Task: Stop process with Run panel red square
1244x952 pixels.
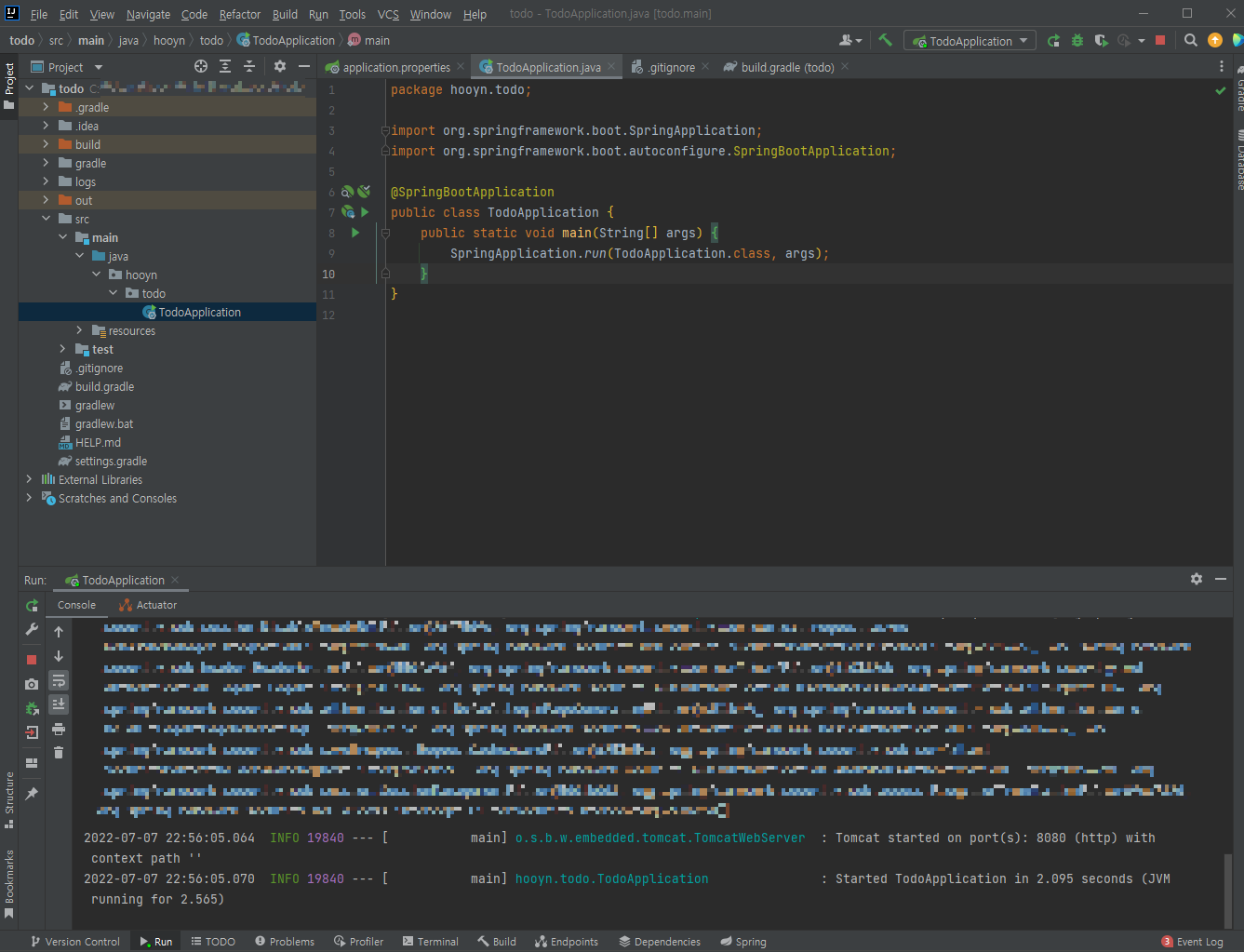Action: coord(32,659)
